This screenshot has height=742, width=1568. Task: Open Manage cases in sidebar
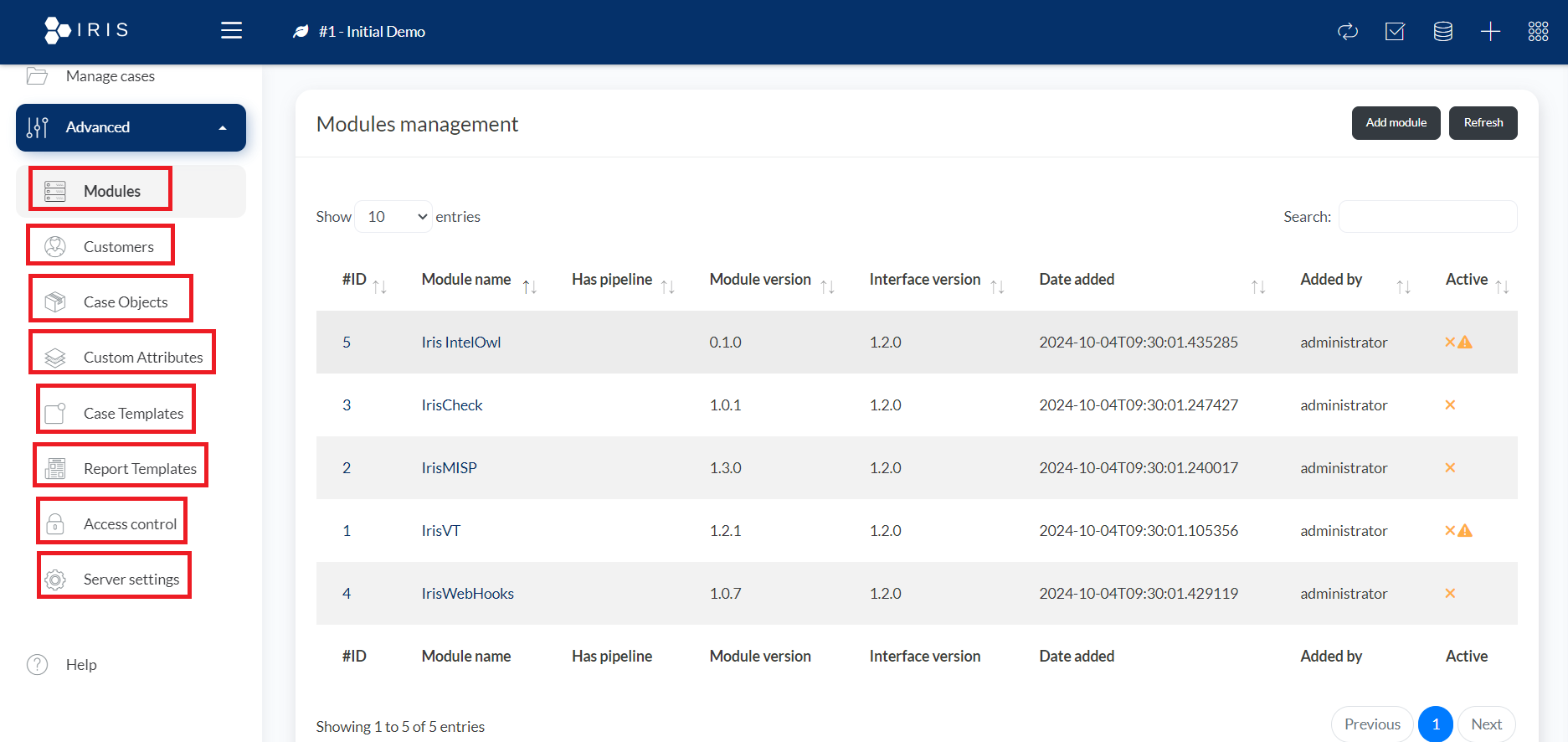click(x=111, y=76)
